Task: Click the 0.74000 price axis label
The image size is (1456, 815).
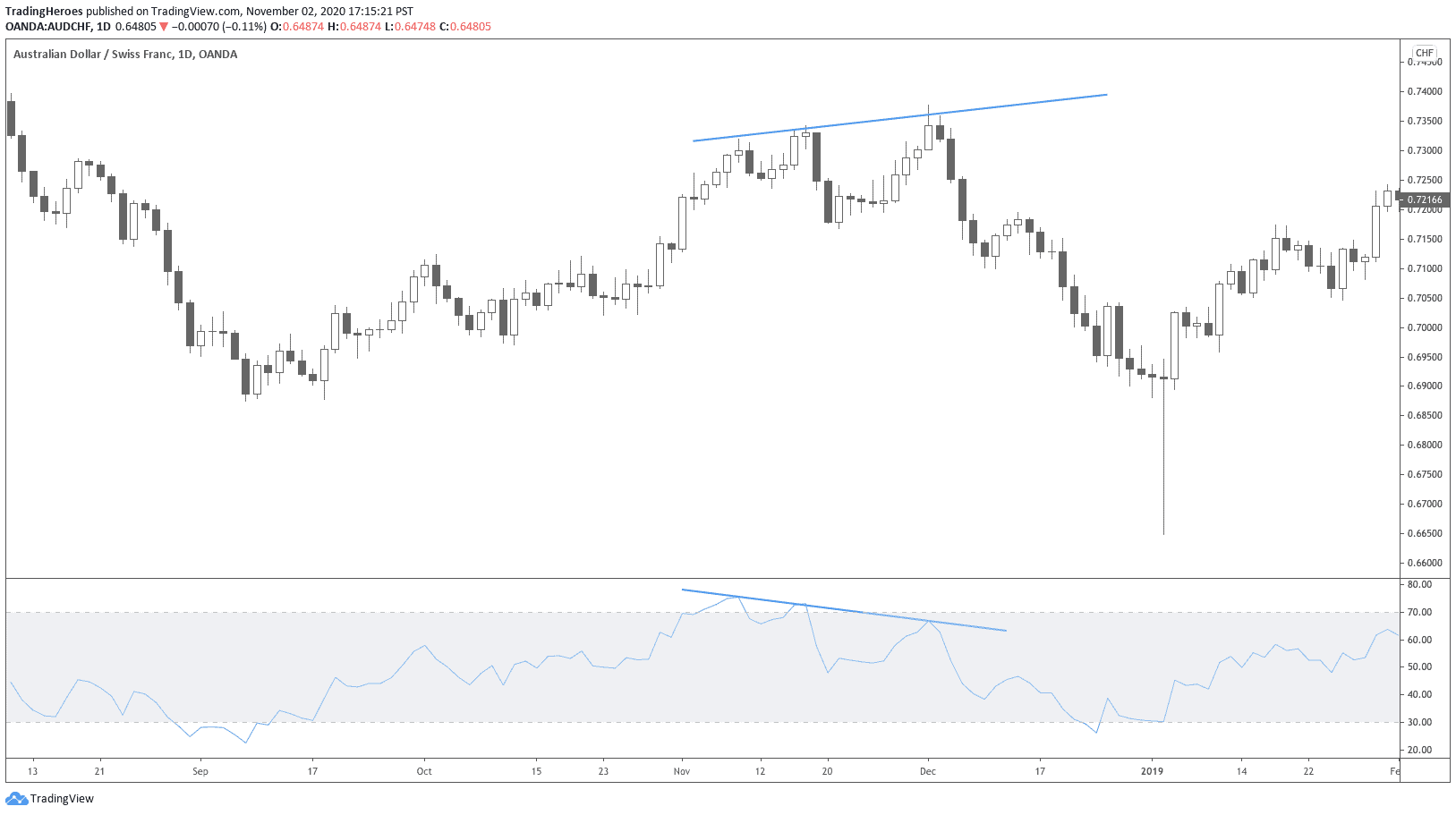Action: point(1425,91)
